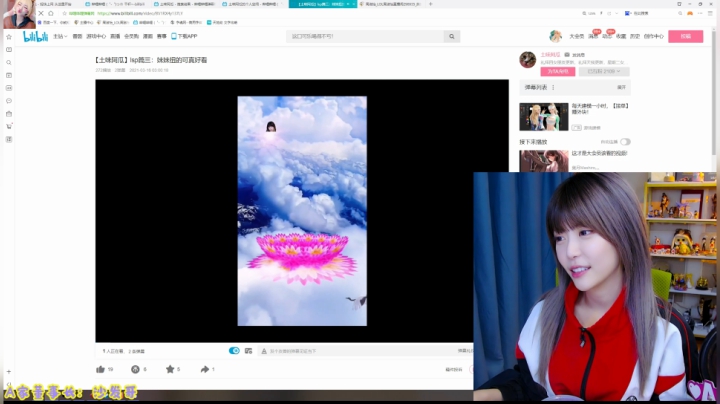Open browser hamburger menu at top right
This screenshot has height=404, width=720.
pos(710,13)
